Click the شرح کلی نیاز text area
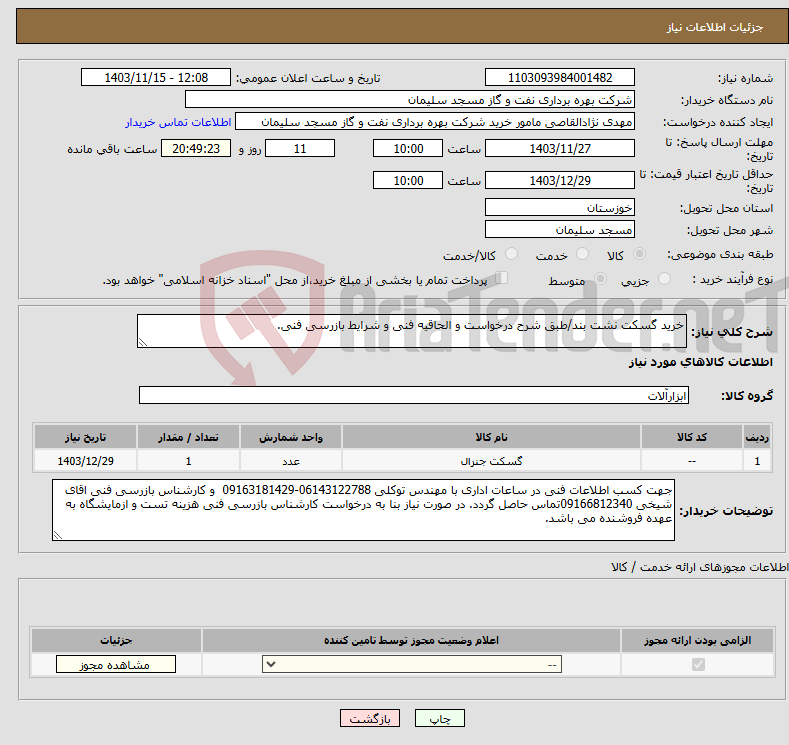 pos(412,331)
